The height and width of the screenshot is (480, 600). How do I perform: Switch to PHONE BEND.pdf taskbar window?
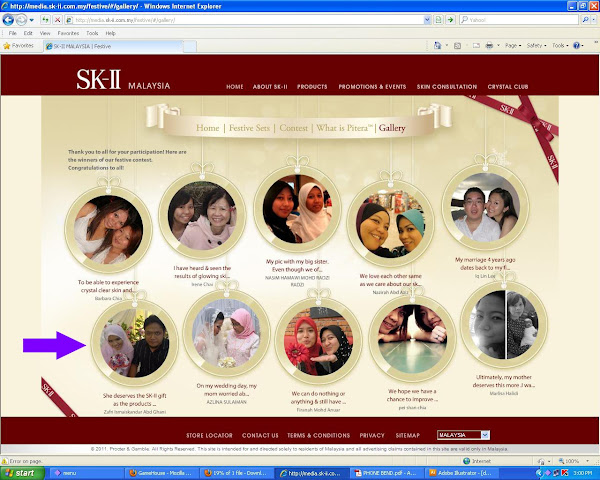coord(387,473)
